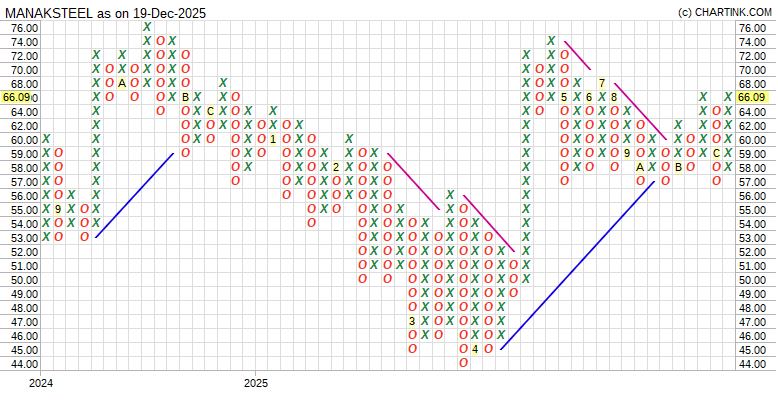Click the month marker labeled 1
This screenshot has width=778, height=400.
point(273,139)
